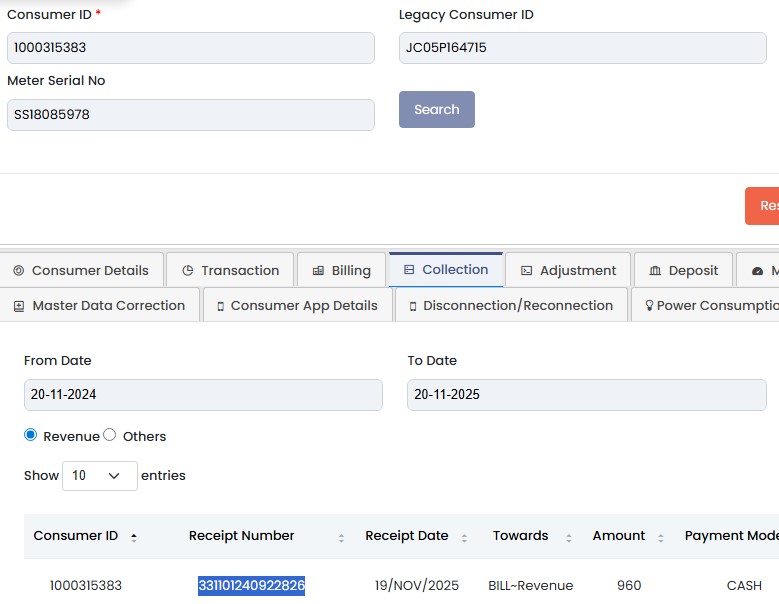Go to the Adjustment tab
779x604 pixels.
[x=568, y=270]
